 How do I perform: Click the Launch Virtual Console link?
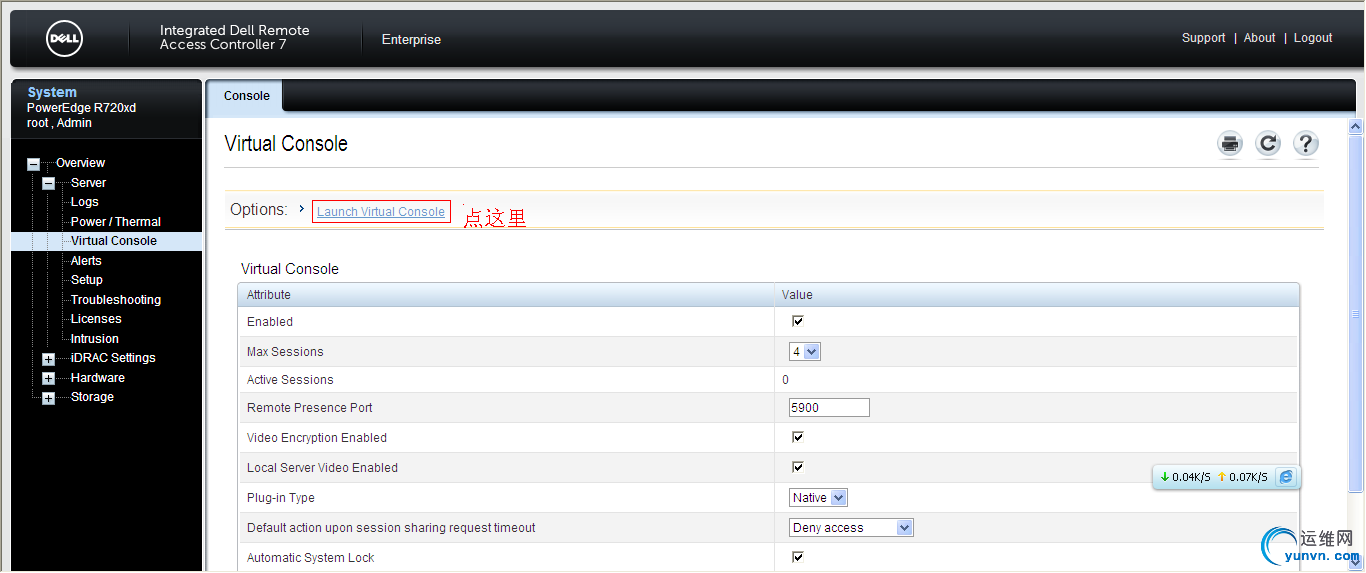381,211
